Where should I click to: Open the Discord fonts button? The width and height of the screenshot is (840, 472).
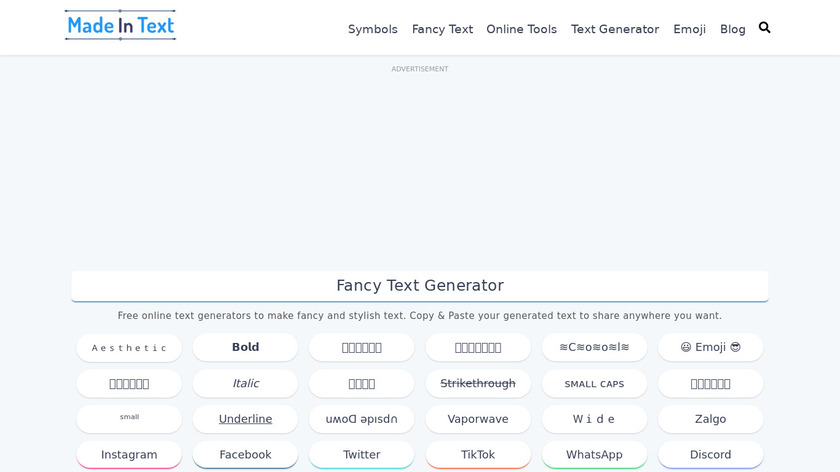pyautogui.click(x=710, y=455)
